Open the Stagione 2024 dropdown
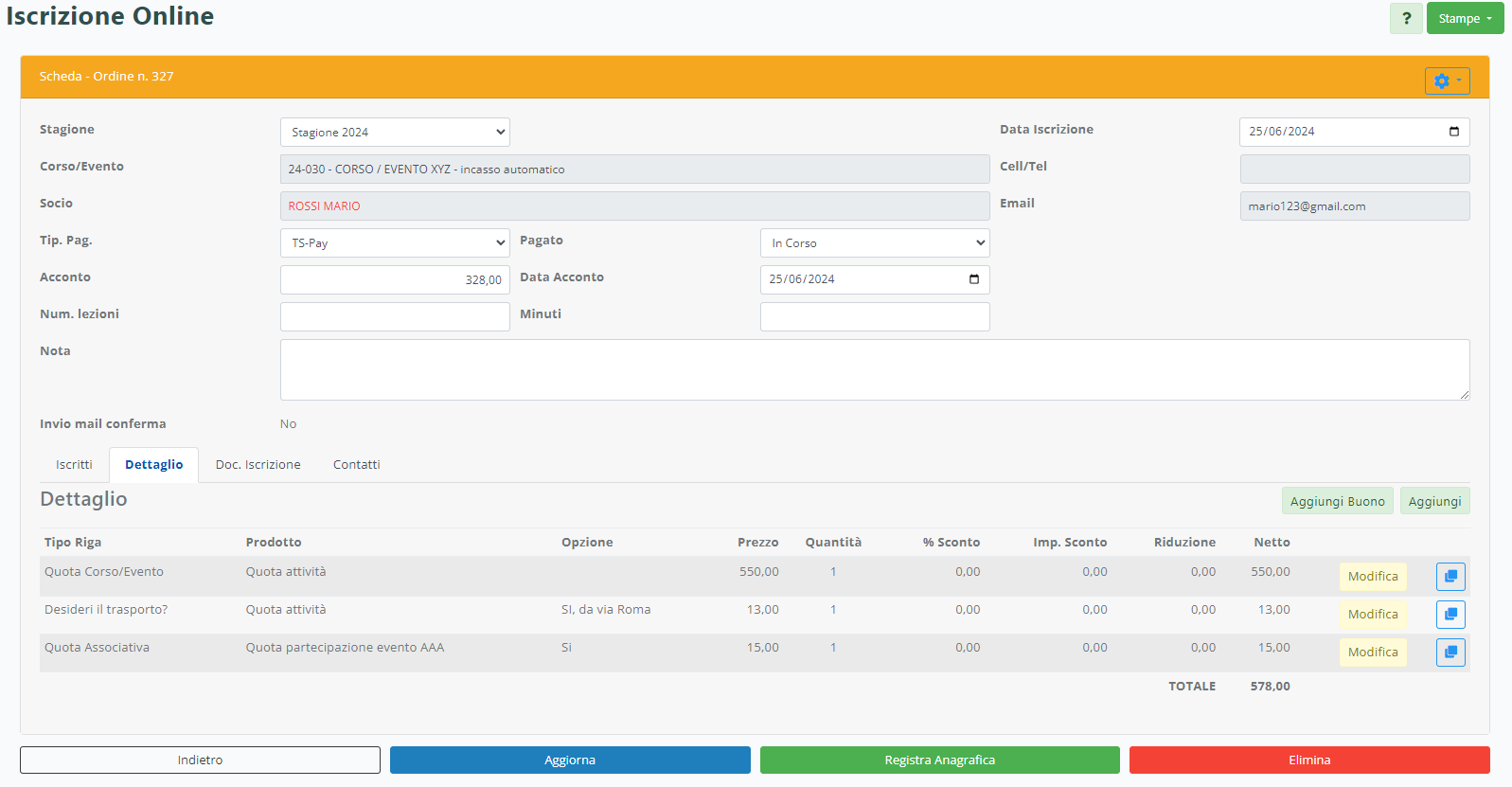Viewport: 1512px width, 787px height. (395, 133)
